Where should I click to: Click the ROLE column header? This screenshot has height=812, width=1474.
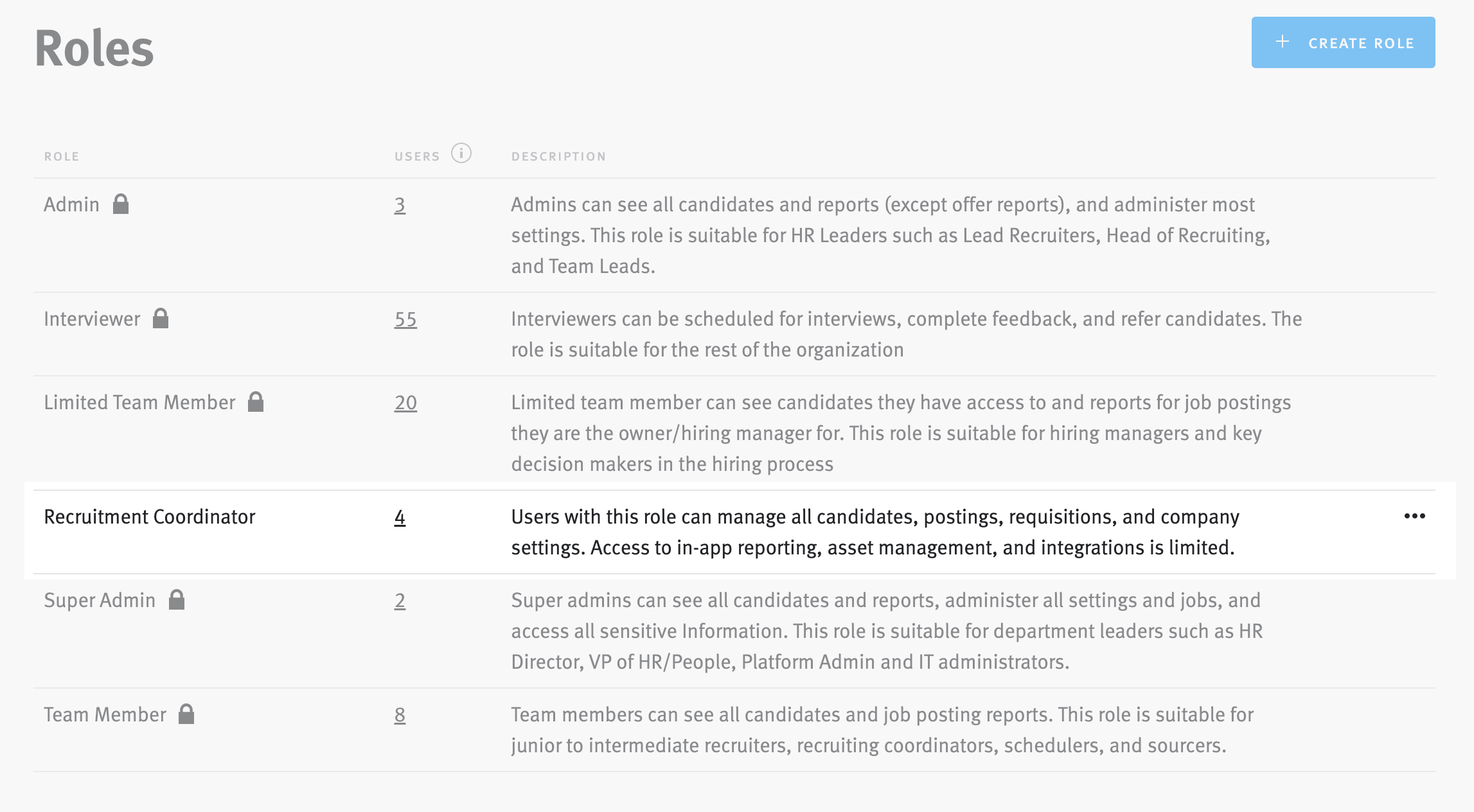point(62,155)
